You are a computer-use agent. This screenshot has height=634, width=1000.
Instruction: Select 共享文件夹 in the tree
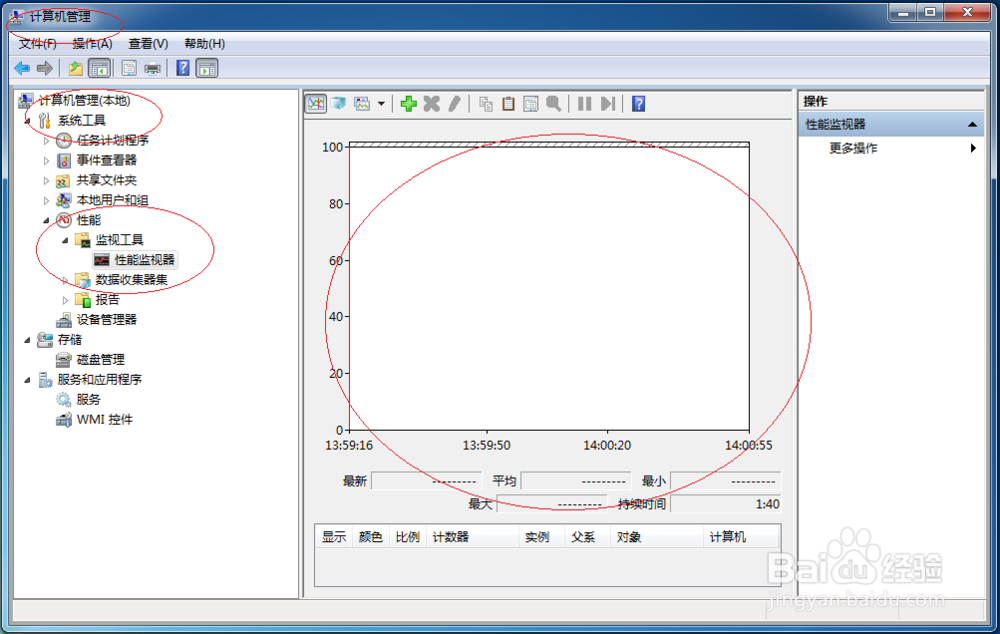click(107, 180)
